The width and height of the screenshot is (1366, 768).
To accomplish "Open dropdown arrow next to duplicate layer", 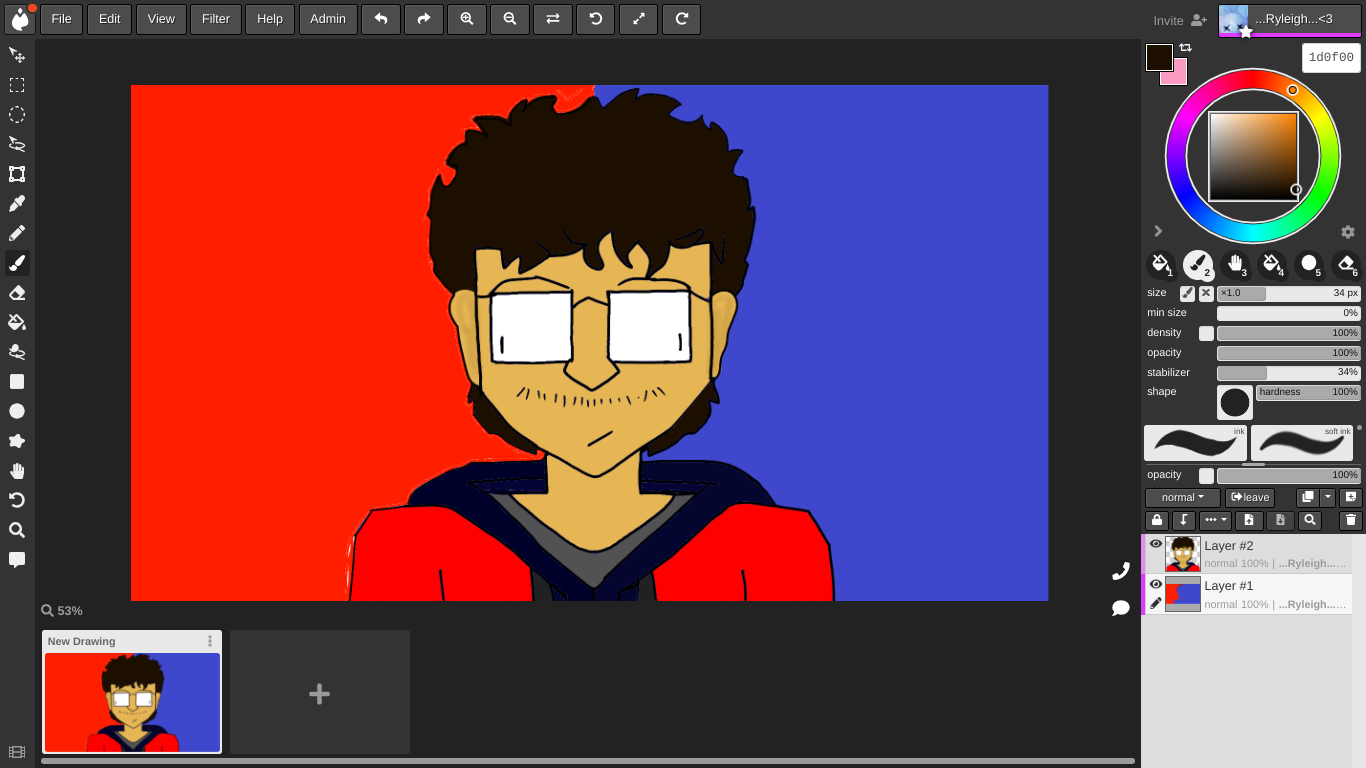I will pyautogui.click(x=1328, y=498).
